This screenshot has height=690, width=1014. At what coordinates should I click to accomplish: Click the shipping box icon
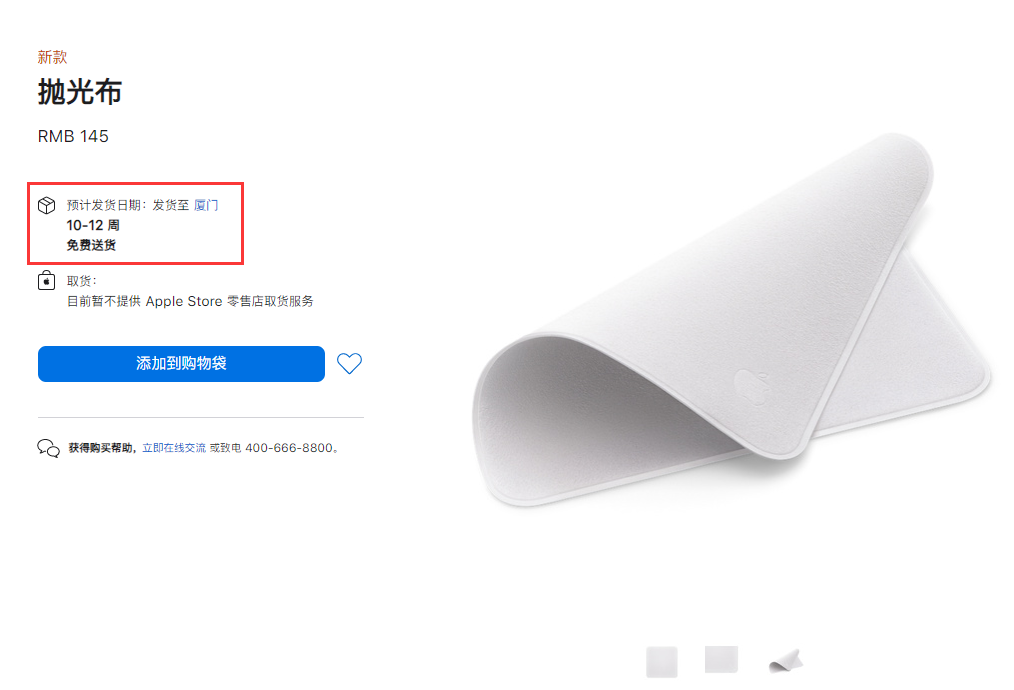(x=47, y=205)
